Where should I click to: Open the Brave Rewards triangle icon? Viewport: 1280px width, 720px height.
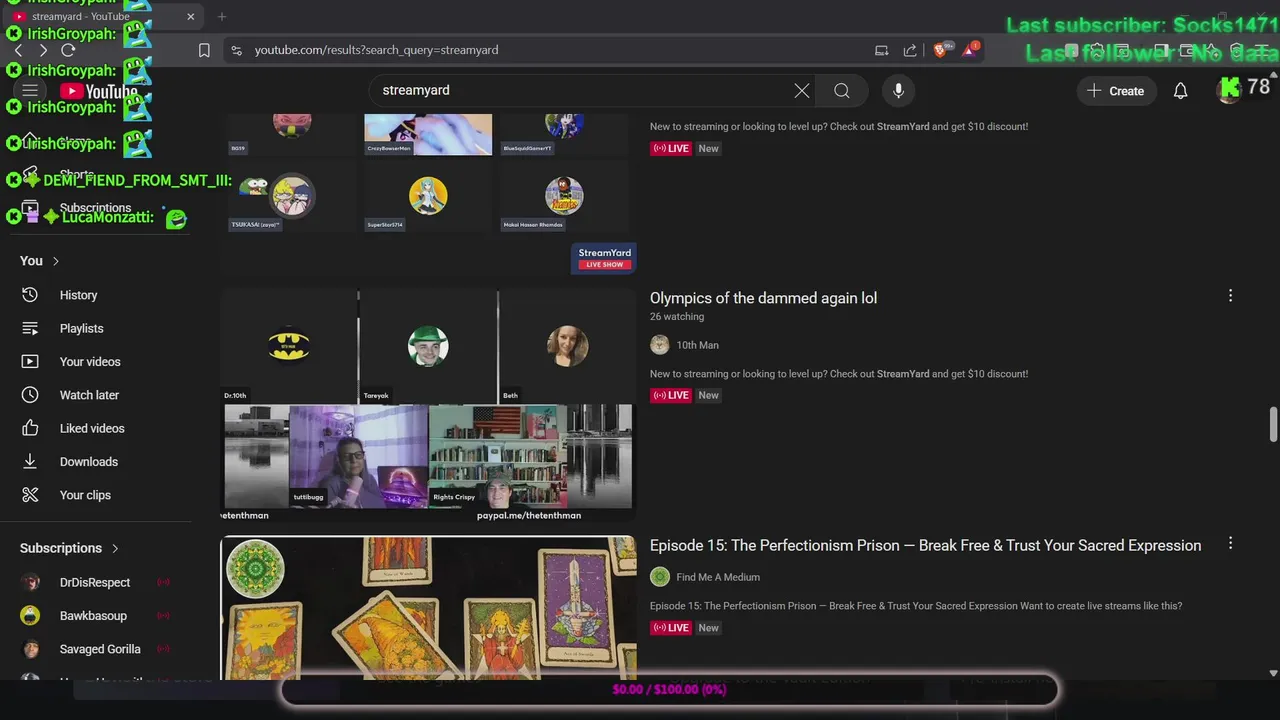970,50
